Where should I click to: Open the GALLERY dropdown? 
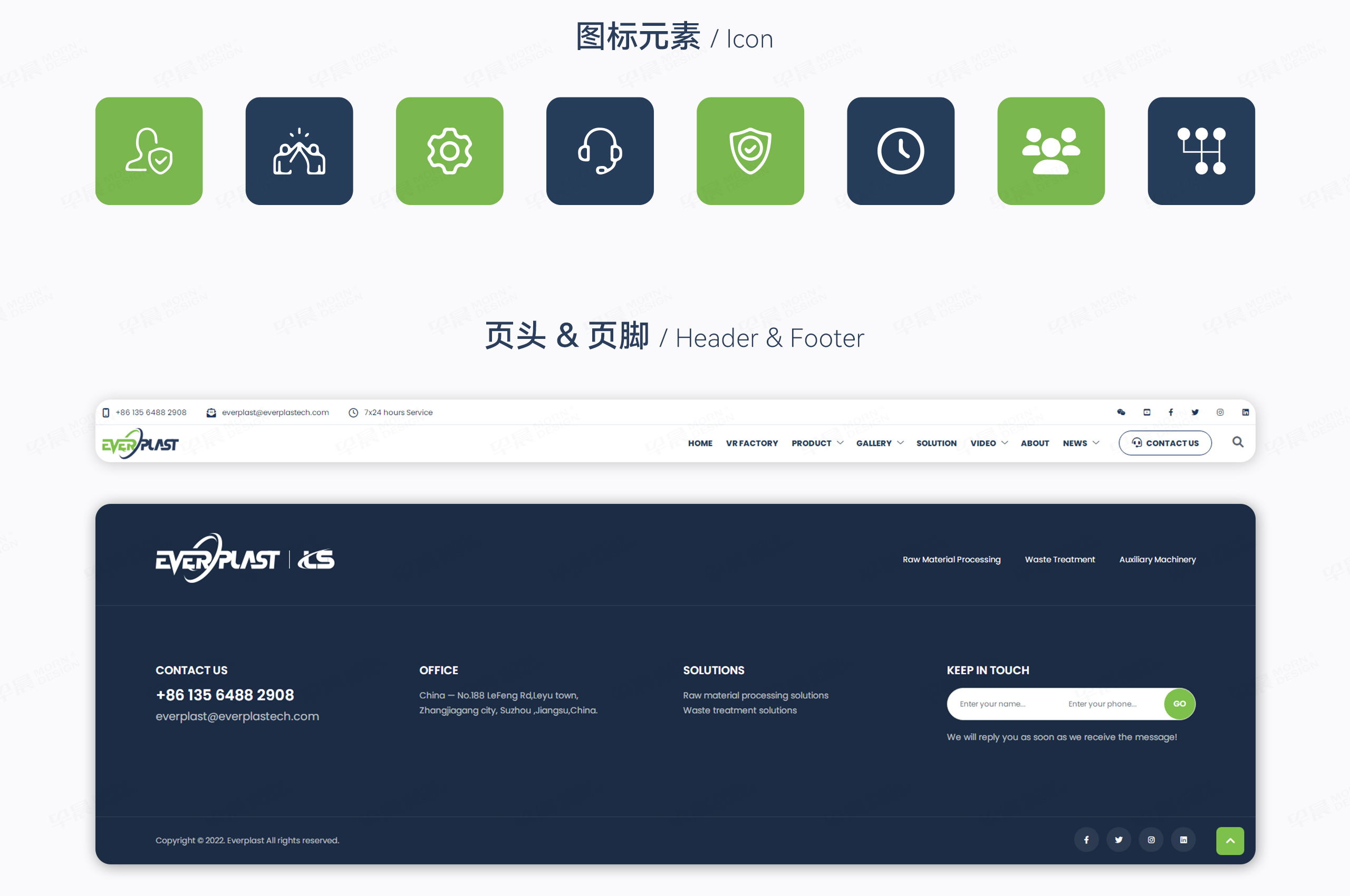click(x=875, y=443)
